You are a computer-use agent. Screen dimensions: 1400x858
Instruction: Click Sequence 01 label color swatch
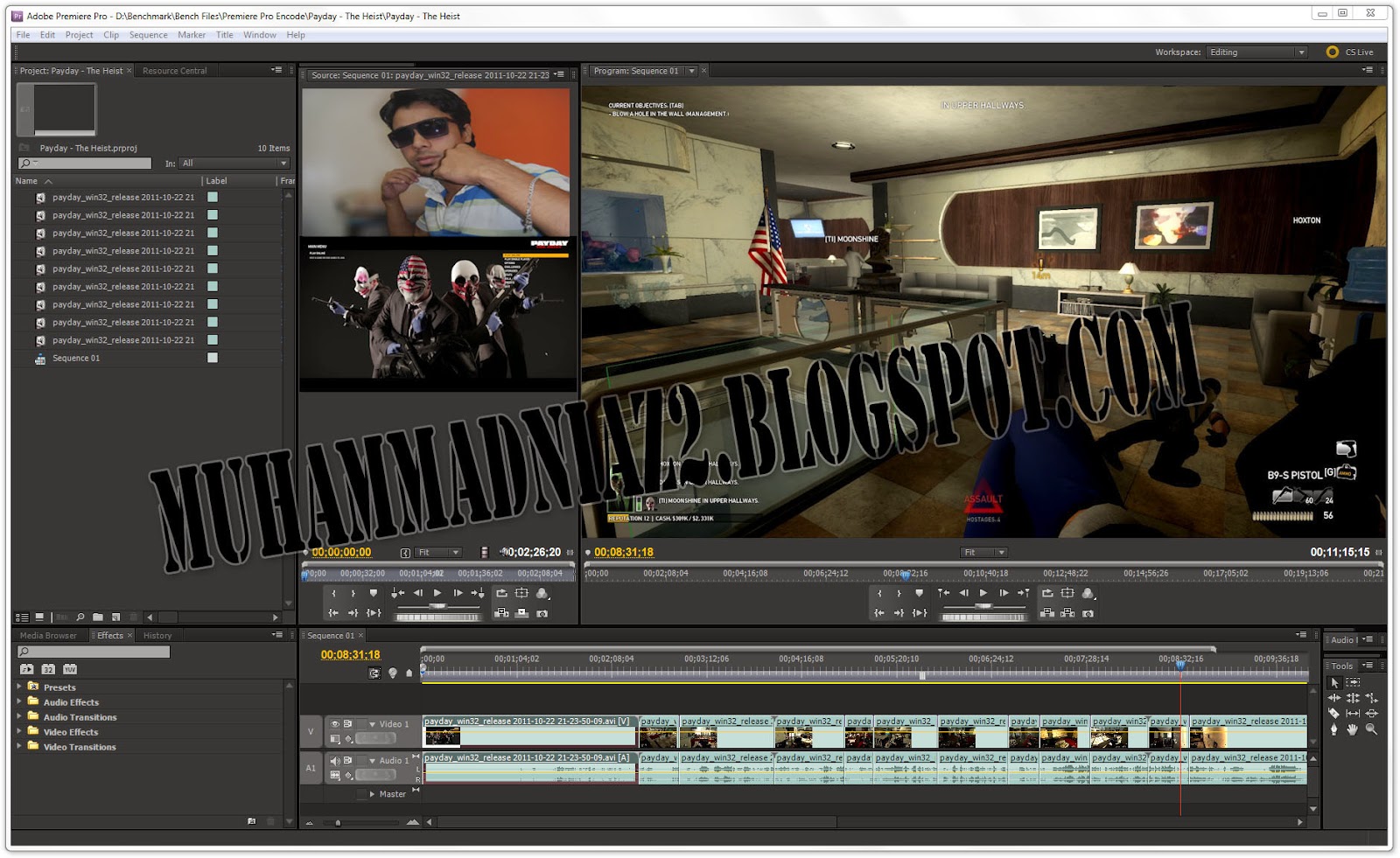[x=212, y=358]
